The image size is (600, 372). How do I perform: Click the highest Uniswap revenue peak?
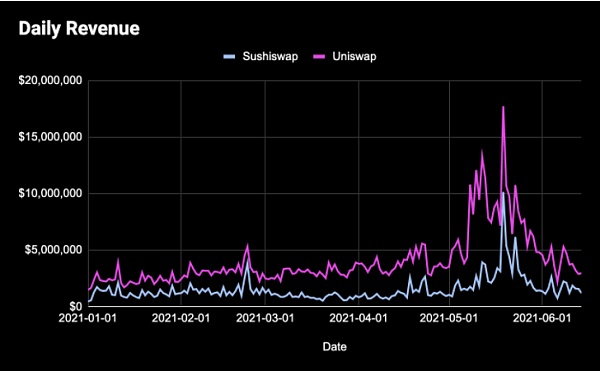pos(503,107)
